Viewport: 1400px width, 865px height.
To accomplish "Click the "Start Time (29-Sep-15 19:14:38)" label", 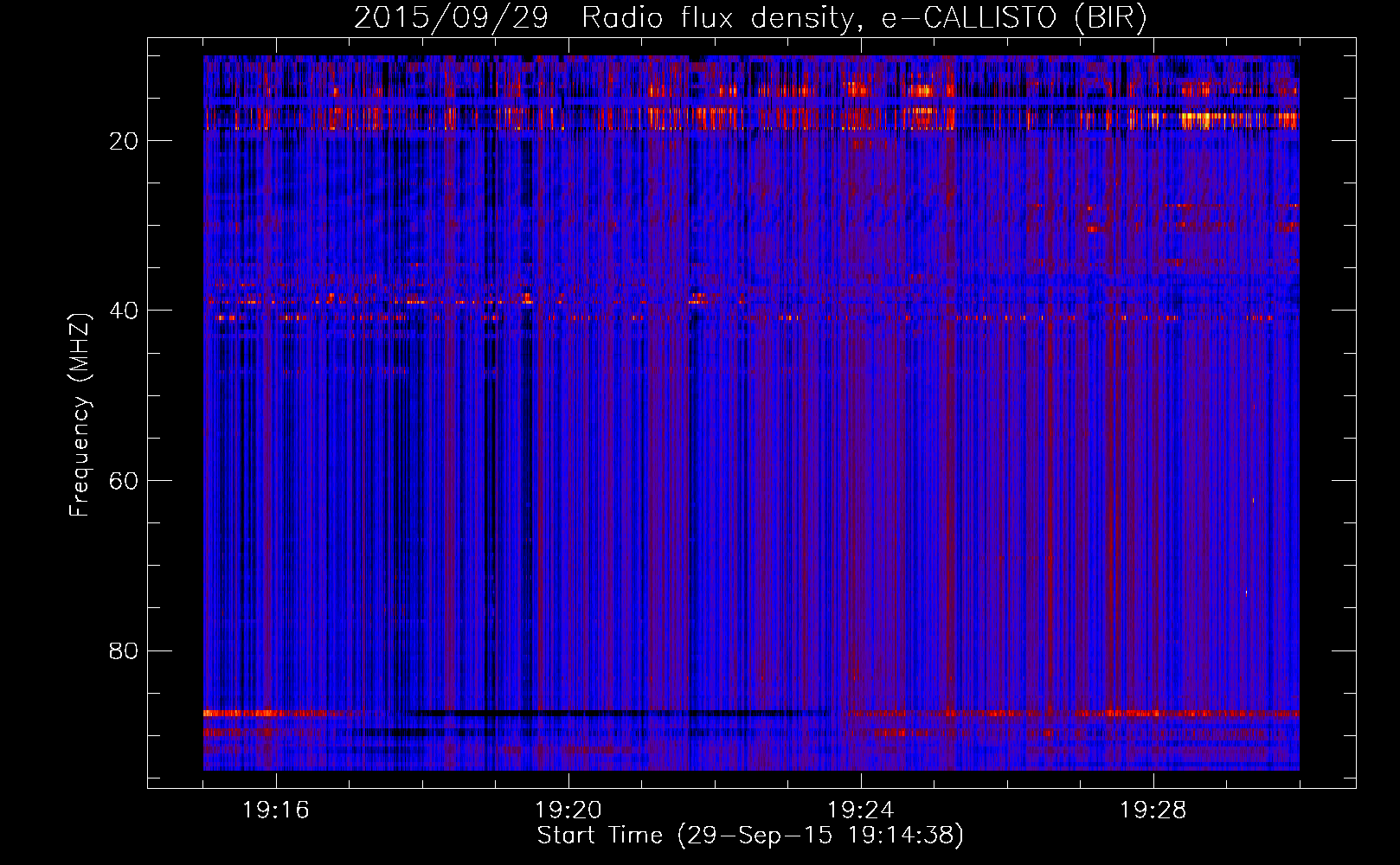I will pos(750,836).
